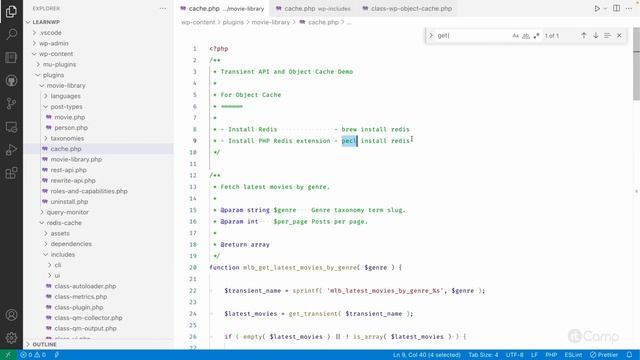Expand the mu-plugins folder
The height and width of the screenshot is (360, 640).
pos(38,64)
